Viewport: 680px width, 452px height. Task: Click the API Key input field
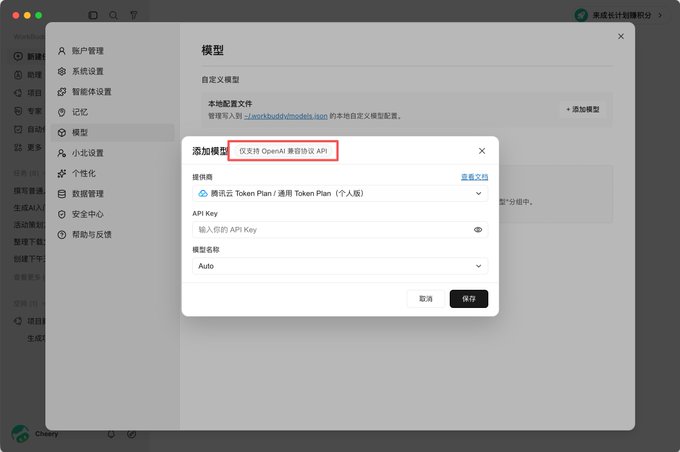point(340,230)
